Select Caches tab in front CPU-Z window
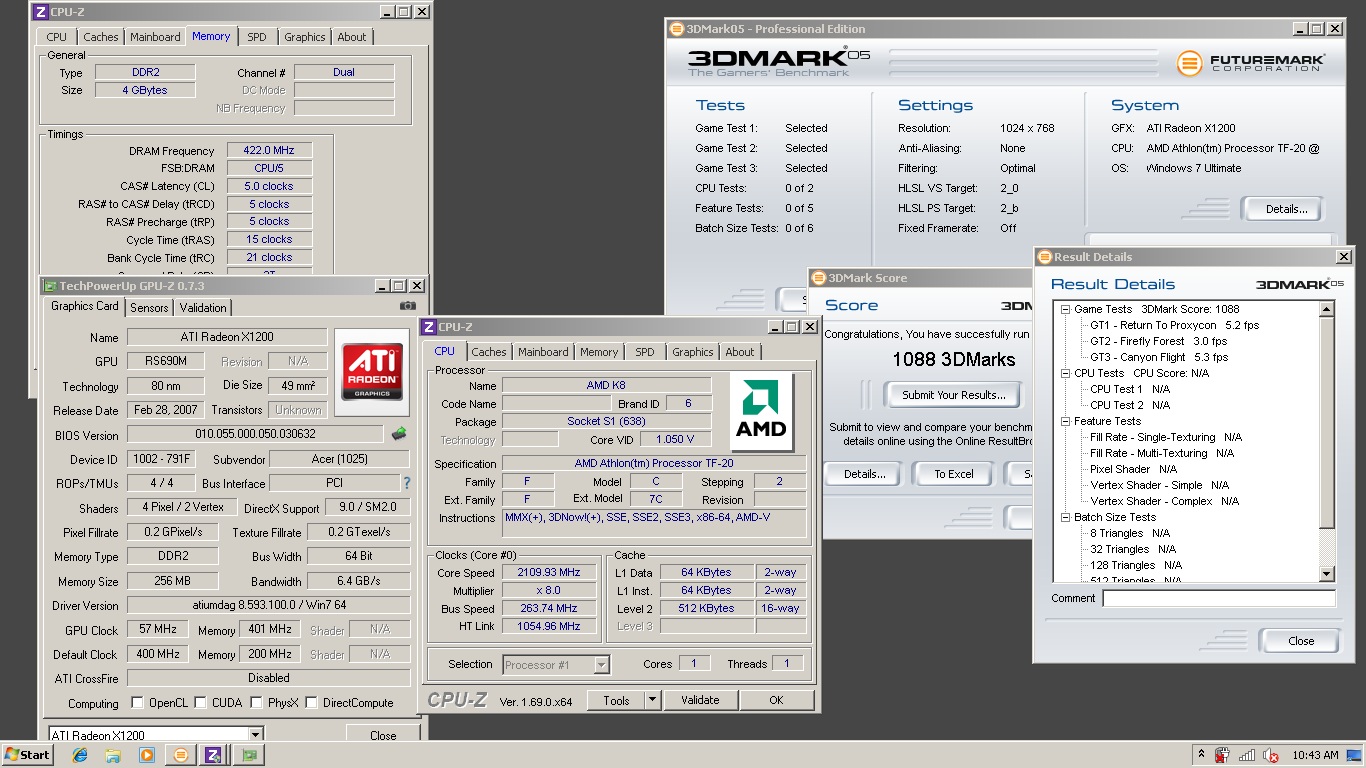 (x=489, y=352)
